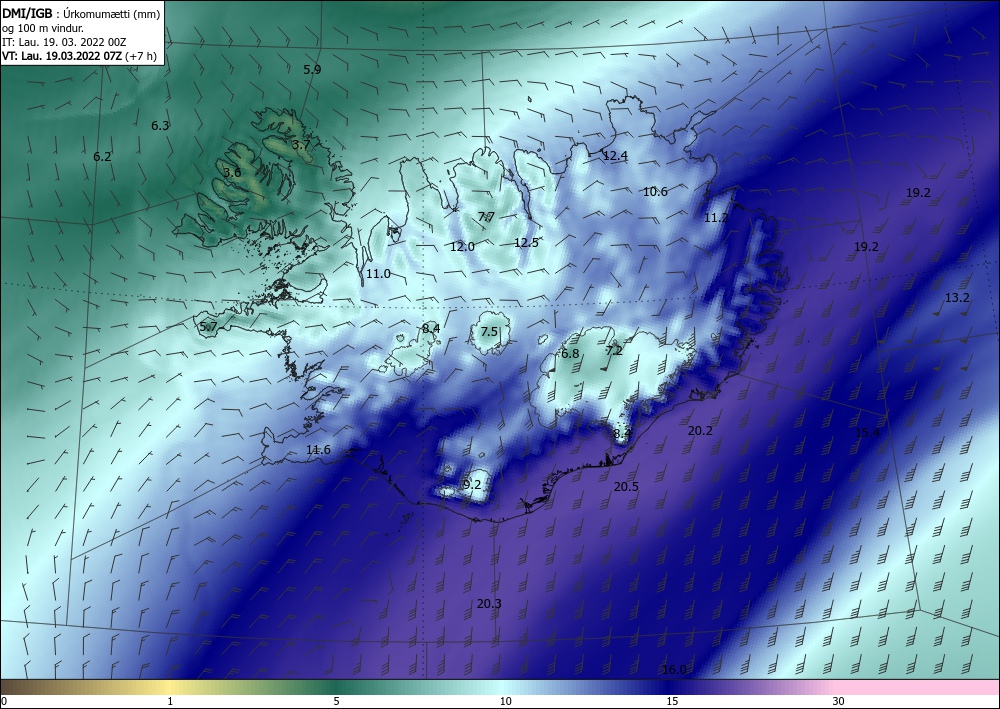The image size is (1000, 709).
Task: Click the 11.6 value label
Action: tap(318, 450)
